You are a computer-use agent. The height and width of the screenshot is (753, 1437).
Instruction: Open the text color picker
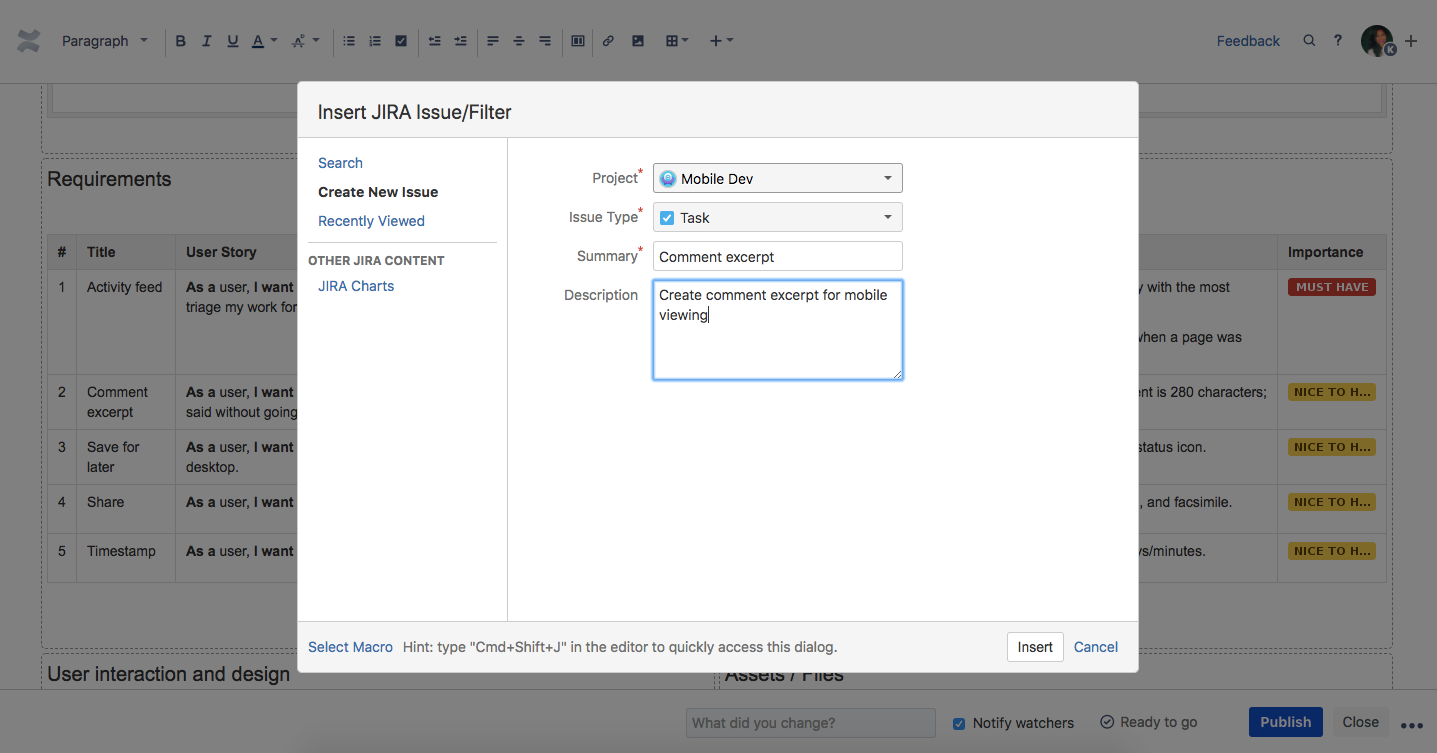(x=264, y=41)
